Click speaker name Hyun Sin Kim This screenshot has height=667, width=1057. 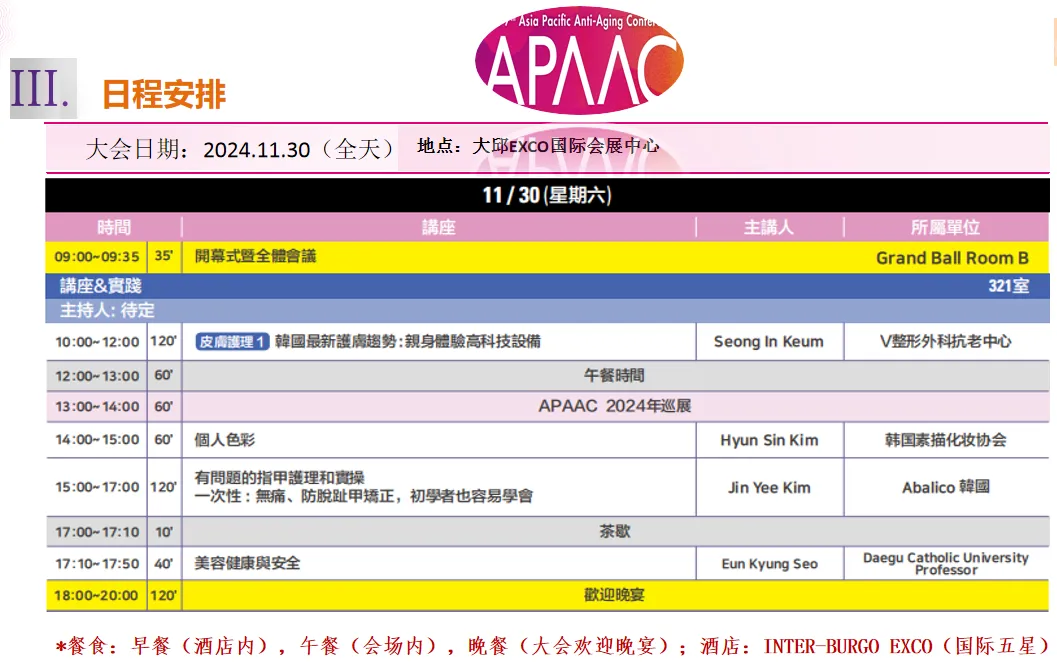pos(769,440)
